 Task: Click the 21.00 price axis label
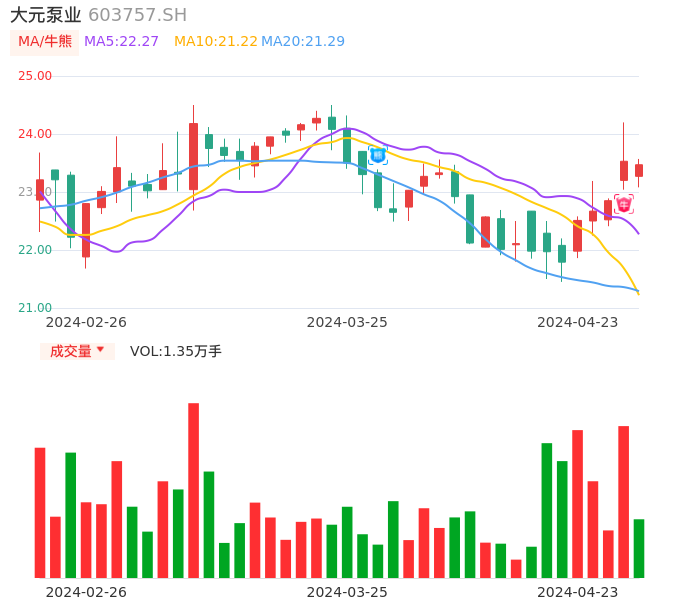[35, 308]
